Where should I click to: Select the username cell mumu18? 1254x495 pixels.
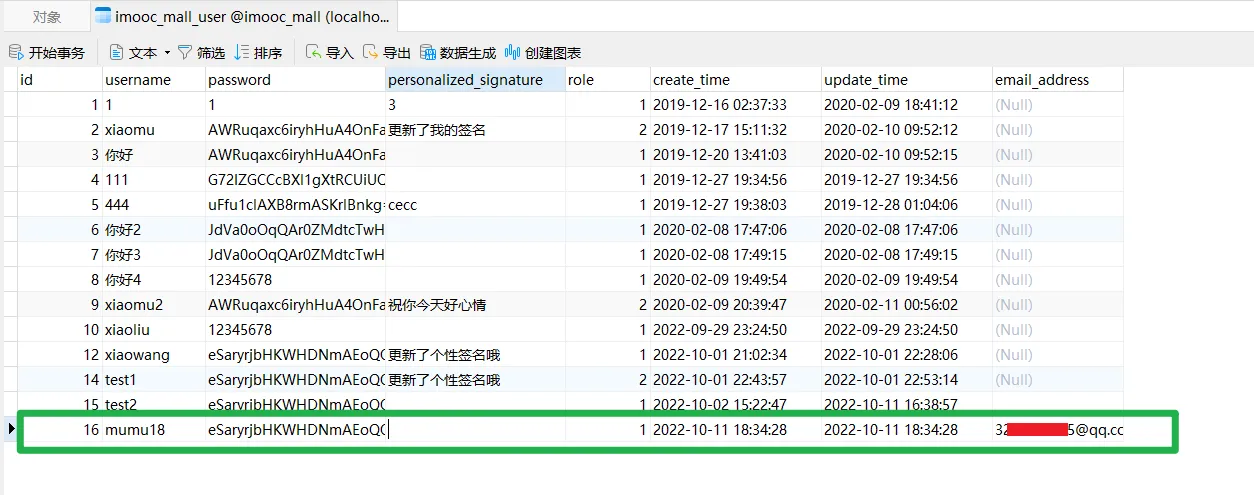[154, 430]
